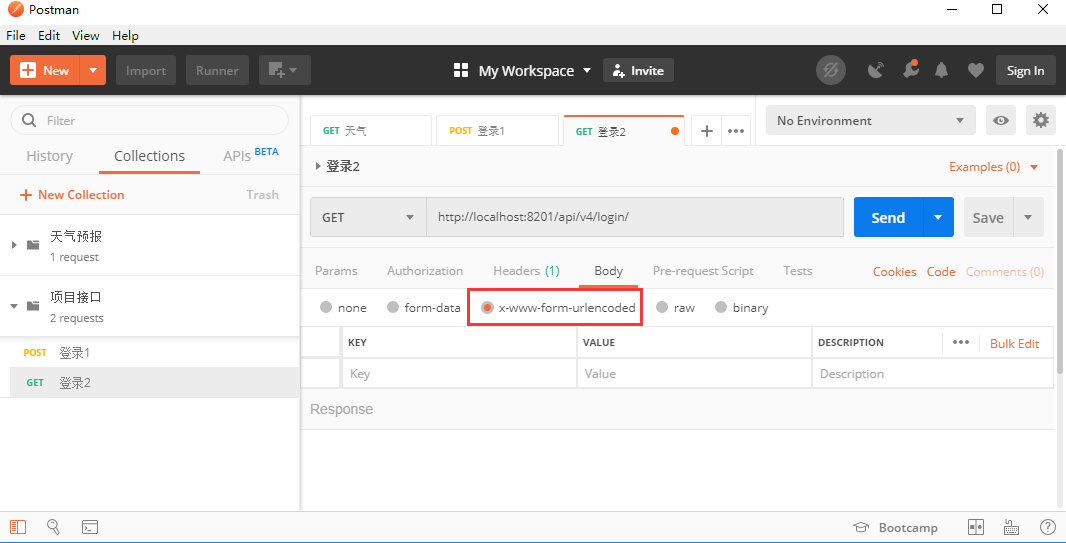Click the Sign In button
This screenshot has width=1066, height=543.
pos(1026,71)
